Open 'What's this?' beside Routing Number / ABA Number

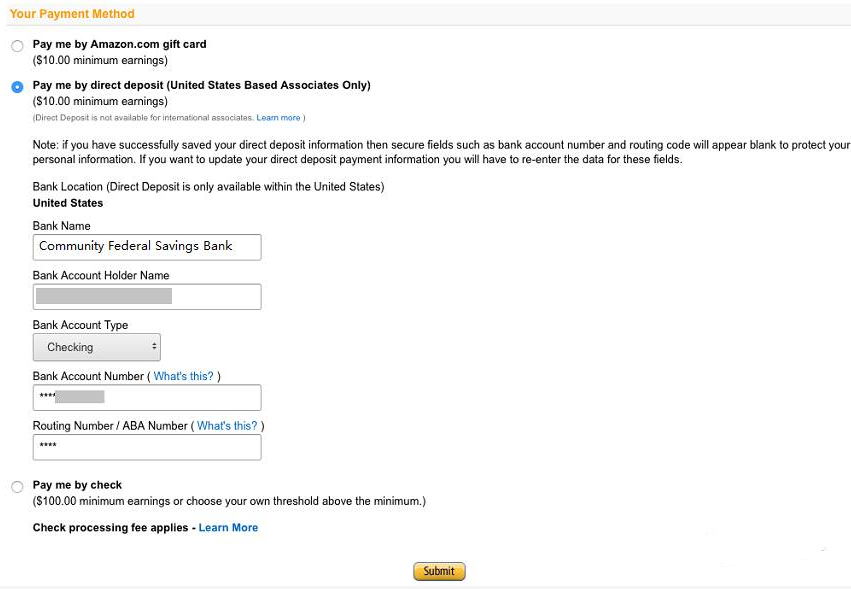point(227,426)
